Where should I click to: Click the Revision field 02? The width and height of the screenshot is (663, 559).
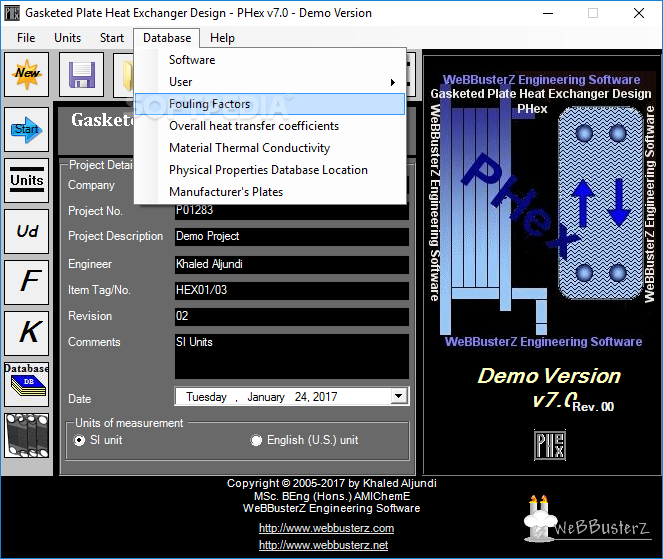pos(292,317)
